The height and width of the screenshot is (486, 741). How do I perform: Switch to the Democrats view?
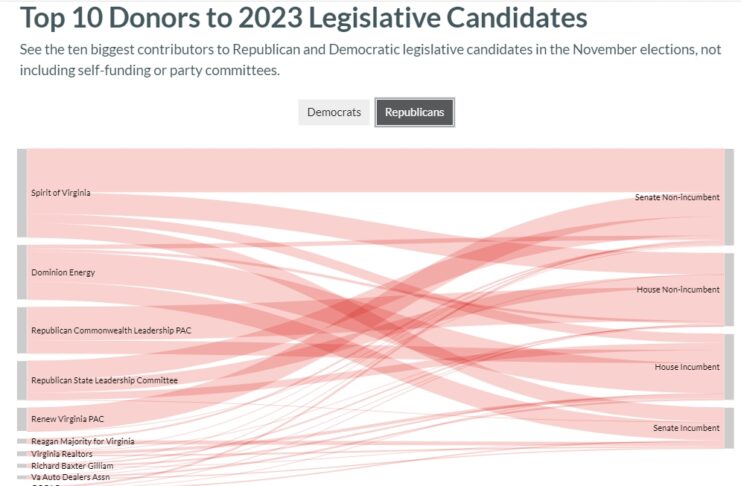[x=334, y=112]
